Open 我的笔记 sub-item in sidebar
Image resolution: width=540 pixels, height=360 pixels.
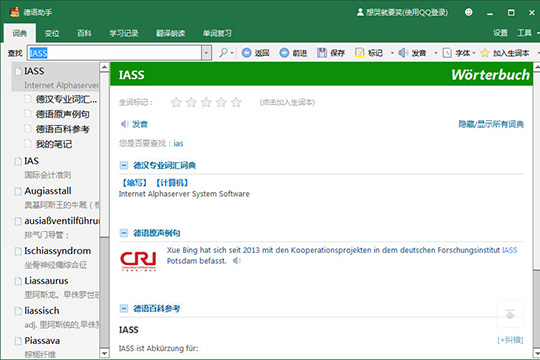[x=53, y=144]
